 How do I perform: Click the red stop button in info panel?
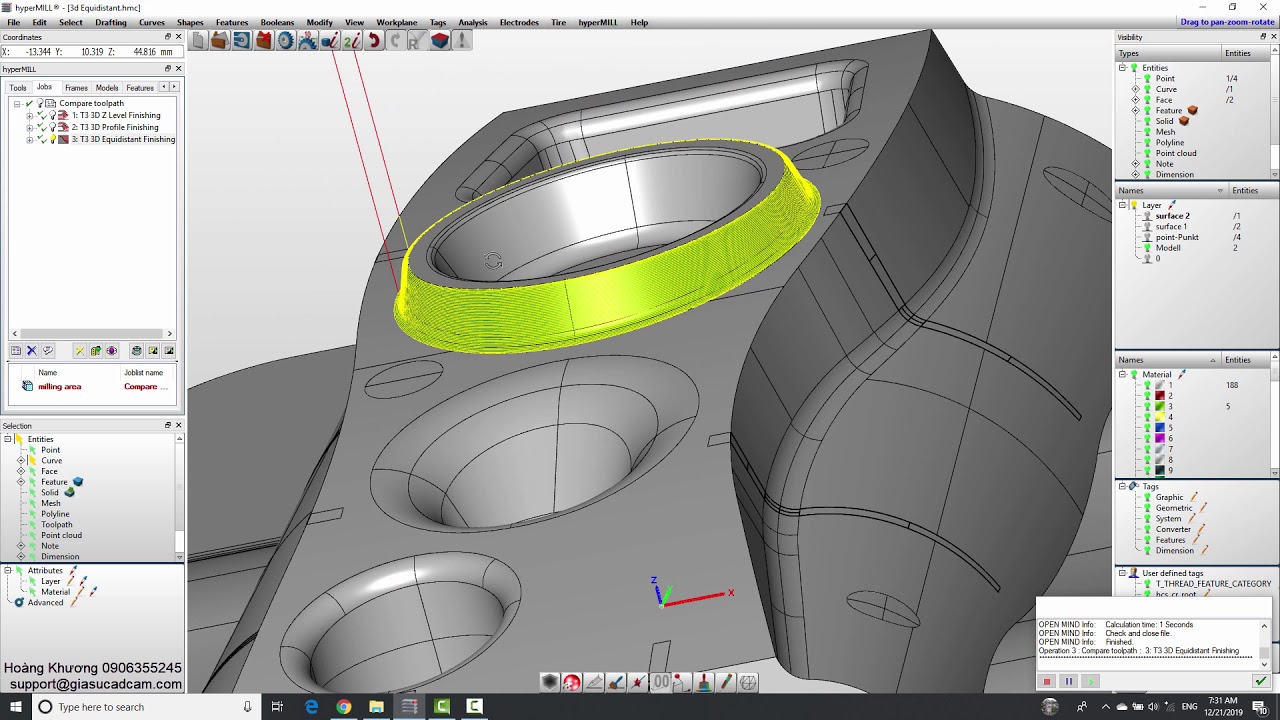tap(1047, 681)
